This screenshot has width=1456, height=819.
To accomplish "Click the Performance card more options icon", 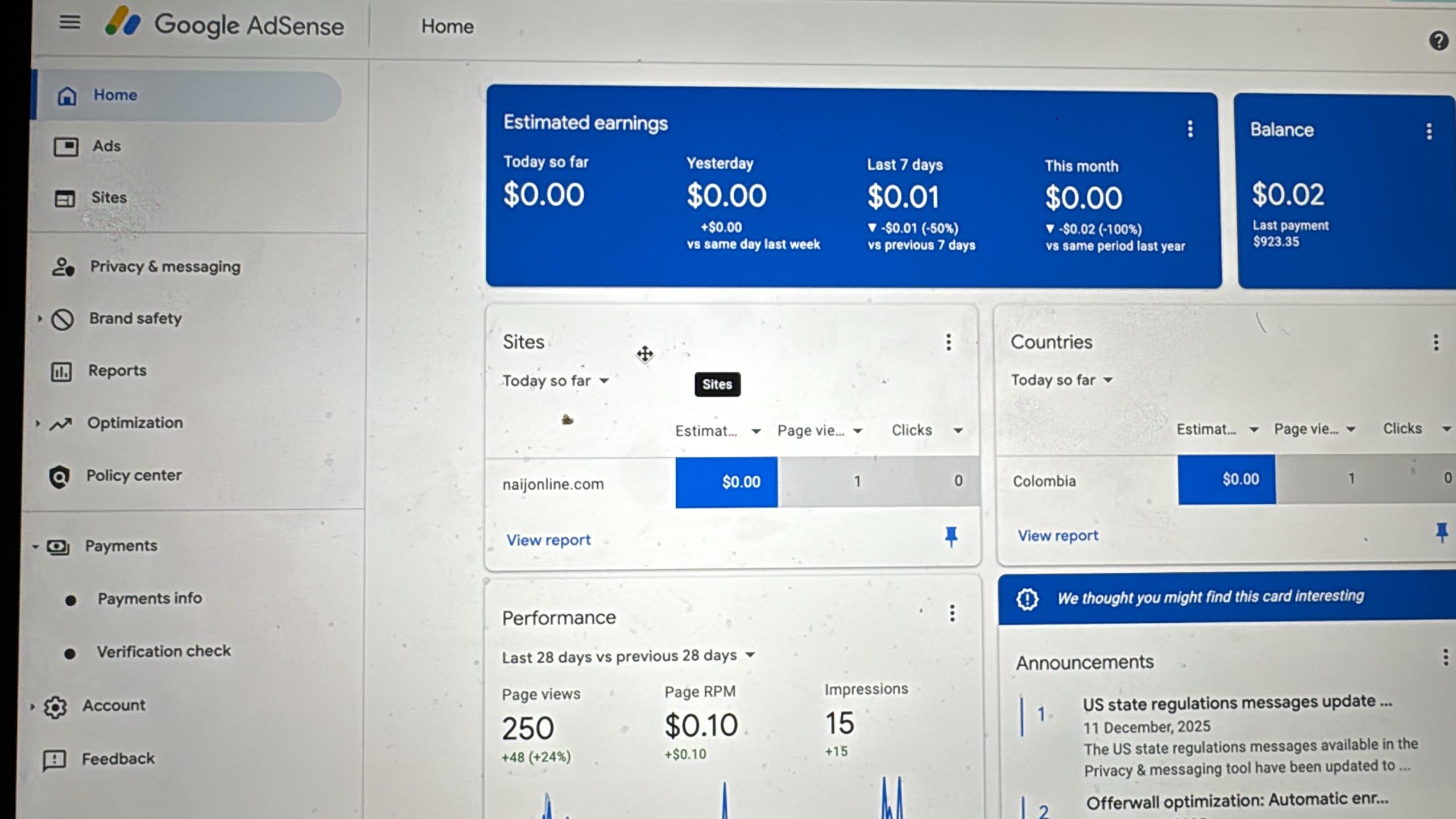I will 952,613.
